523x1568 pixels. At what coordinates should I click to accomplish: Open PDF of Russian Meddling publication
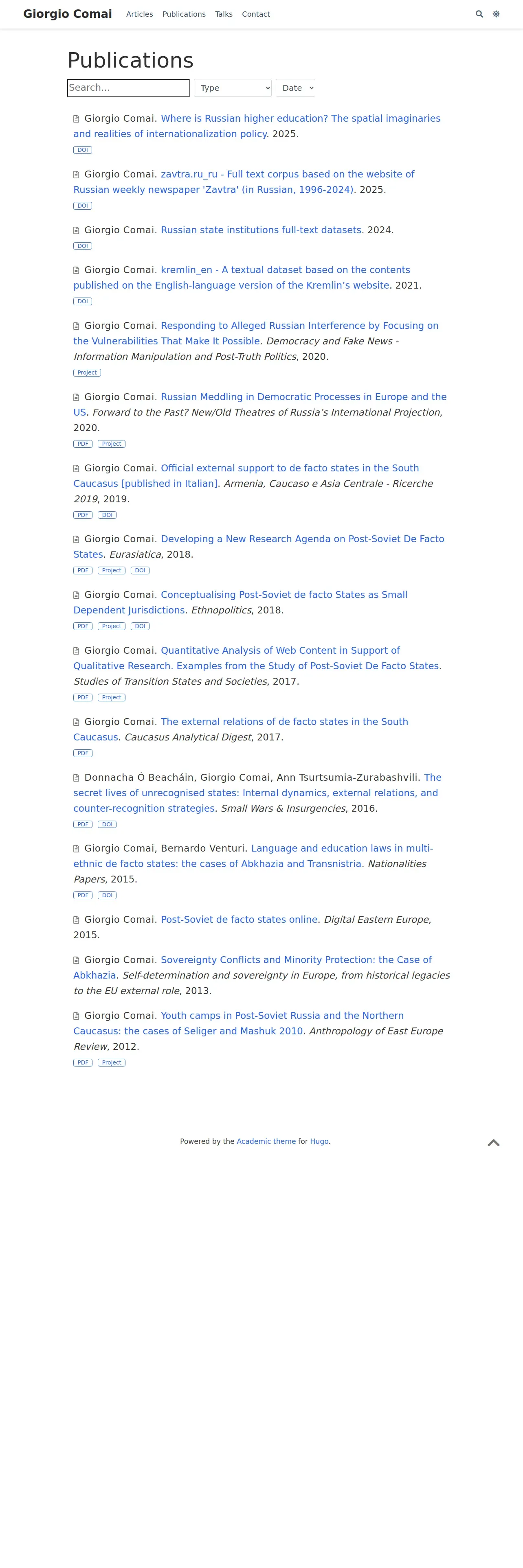tap(83, 444)
